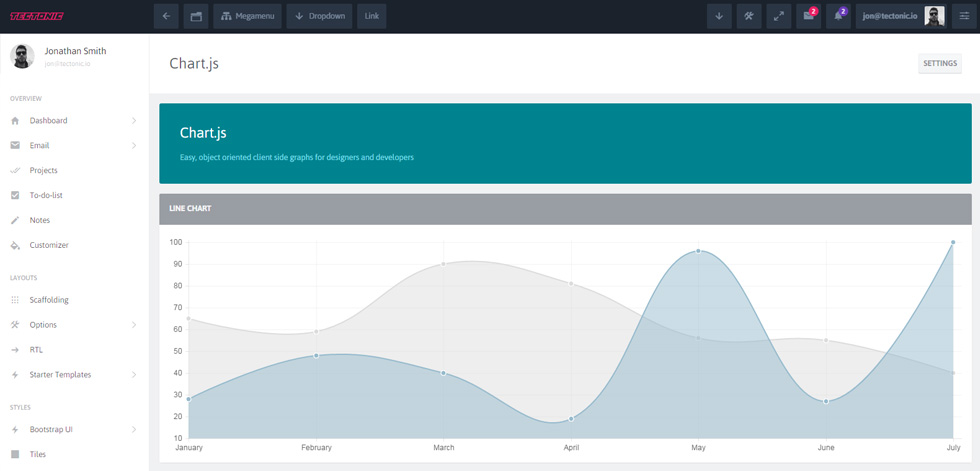Screen dimensions: 980x471
Task: Click the back arrow icon in top bar
Action: click(x=166, y=16)
